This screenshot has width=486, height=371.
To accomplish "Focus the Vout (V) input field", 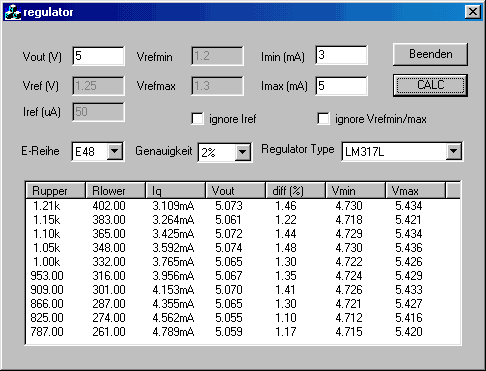I will click(98, 56).
